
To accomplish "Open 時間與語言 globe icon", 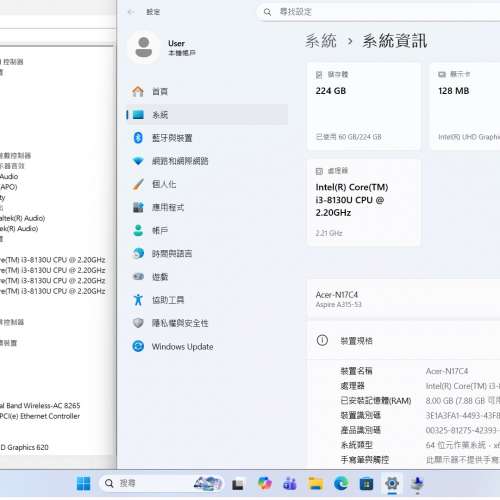I will click(138, 253).
